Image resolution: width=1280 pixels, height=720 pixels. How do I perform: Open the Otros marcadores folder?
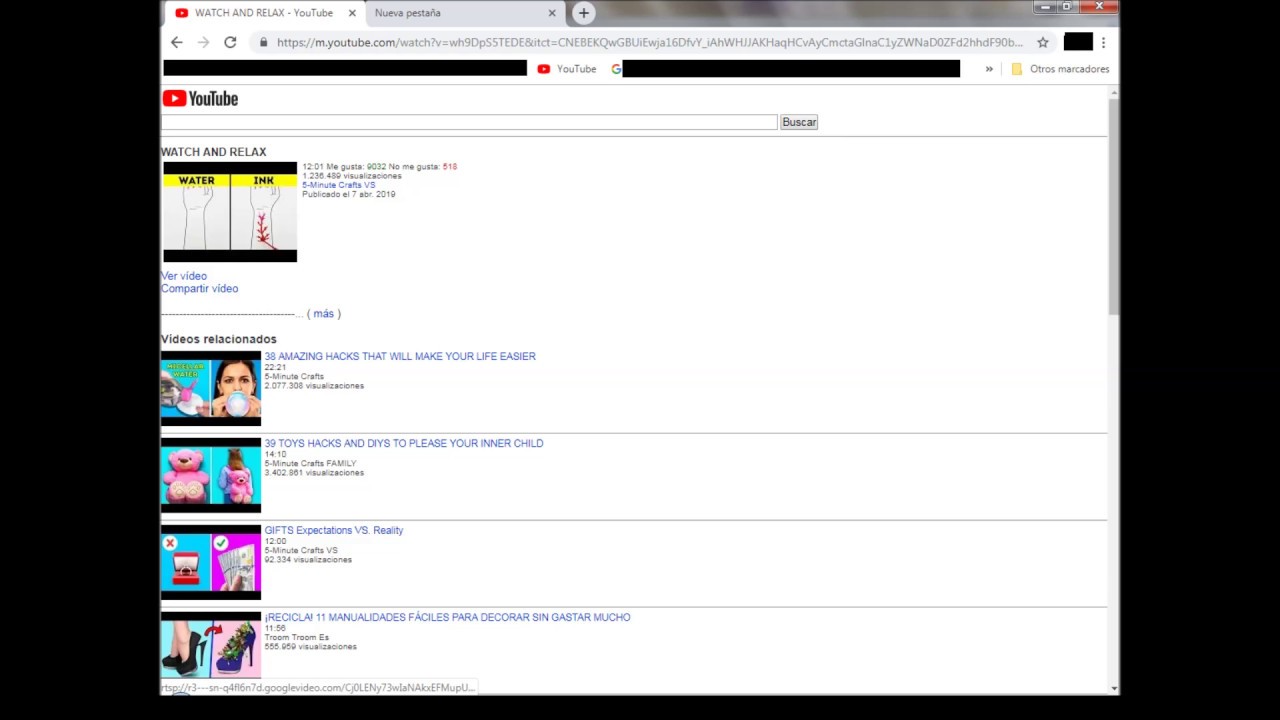[x=1060, y=69]
